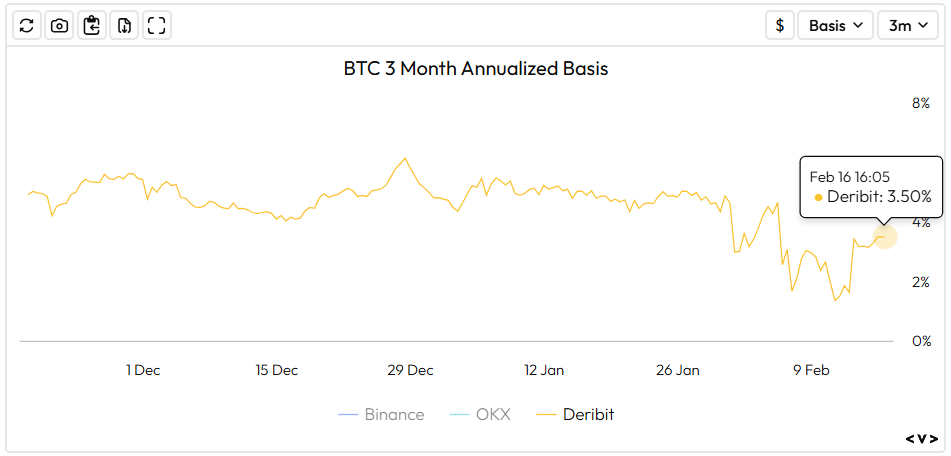Image resolution: width=951 pixels, height=456 pixels.
Task: Click the yellow Deribit dot in tooltip
Action: coord(818,197)
